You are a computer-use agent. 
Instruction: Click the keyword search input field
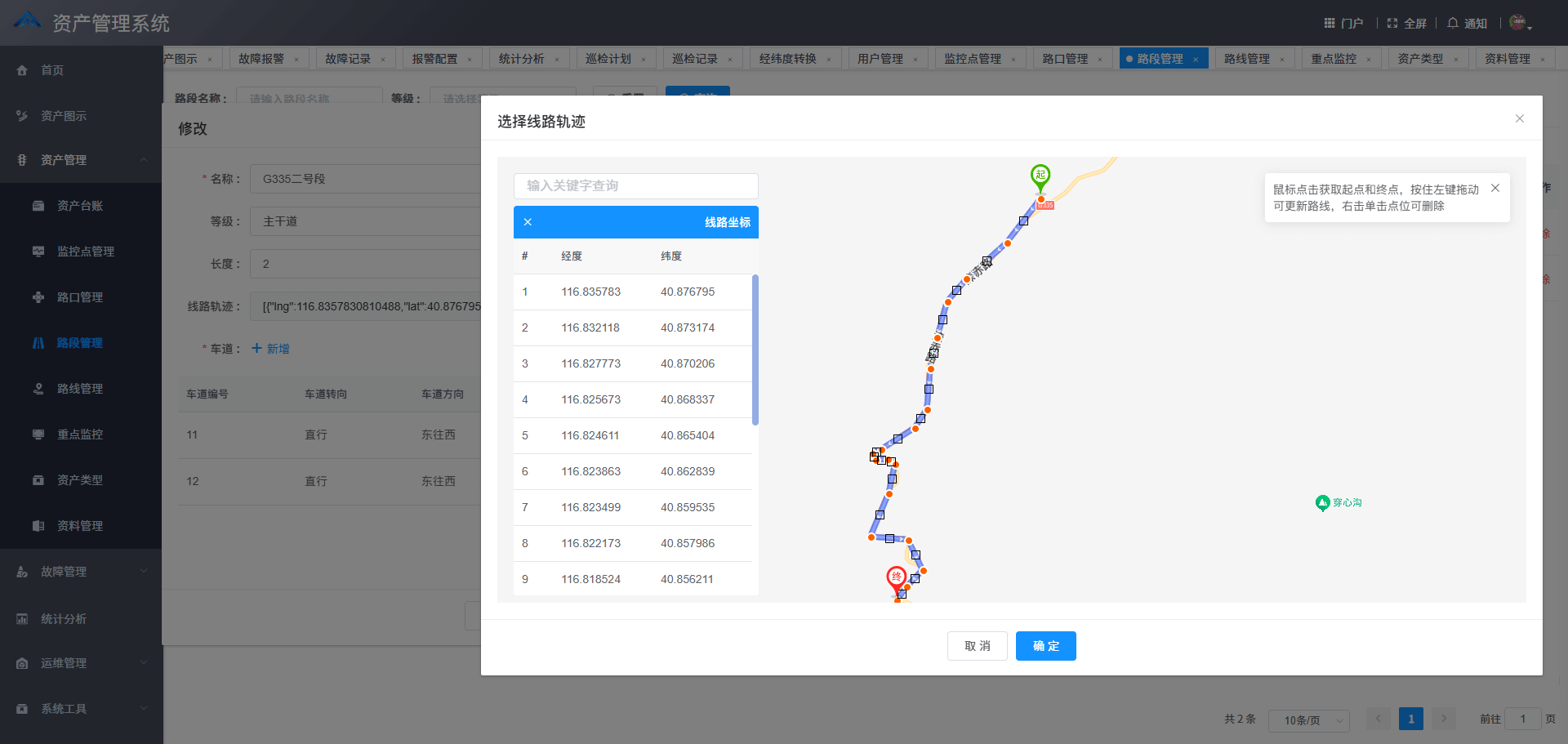(x=635, y=185)
